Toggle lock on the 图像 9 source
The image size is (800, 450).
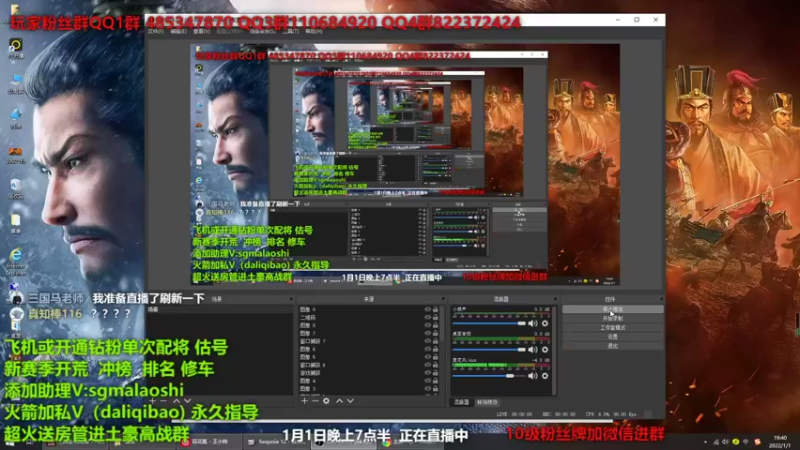pos(435,310)
